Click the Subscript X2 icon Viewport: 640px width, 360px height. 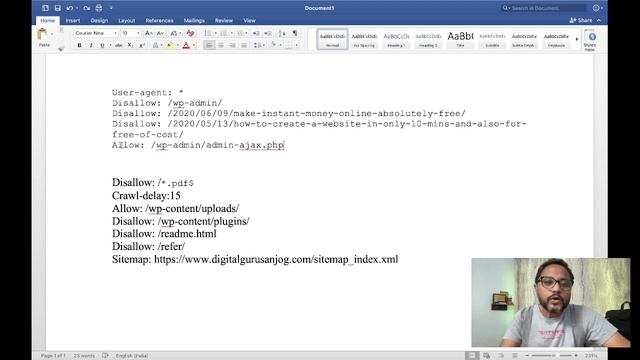tap(130, 45)
